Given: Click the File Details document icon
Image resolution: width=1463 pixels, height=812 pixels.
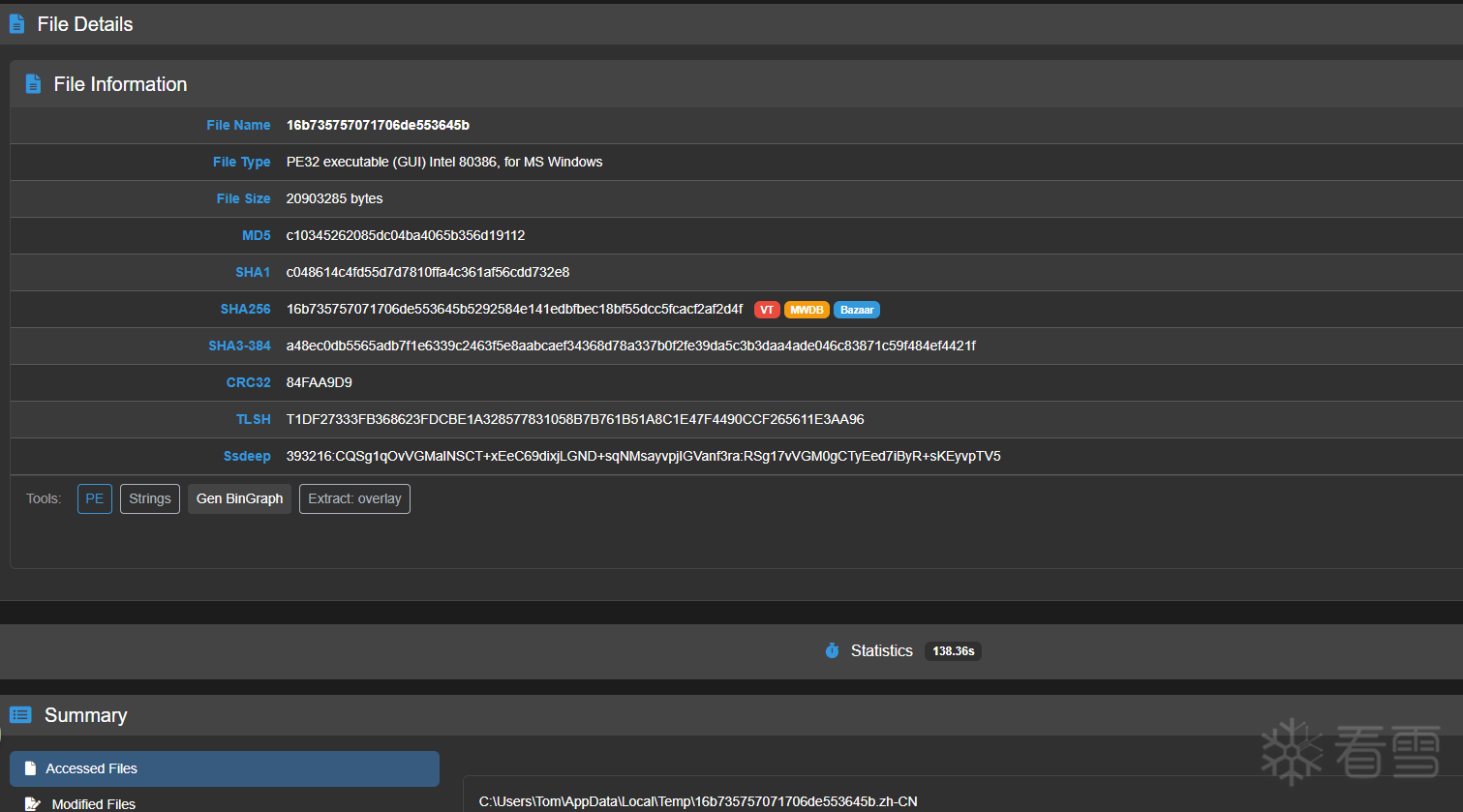Looking at the screenshot, I should (x=16, y=24).
